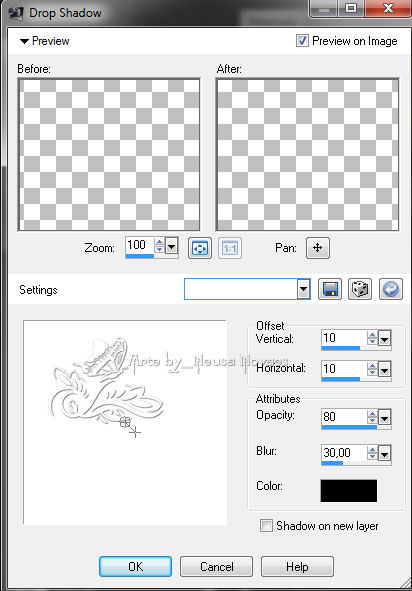Click the Reset to default arrow icon
Image resolution: width=412 pixels, height=591 pixels.
[x=391, y=289]
